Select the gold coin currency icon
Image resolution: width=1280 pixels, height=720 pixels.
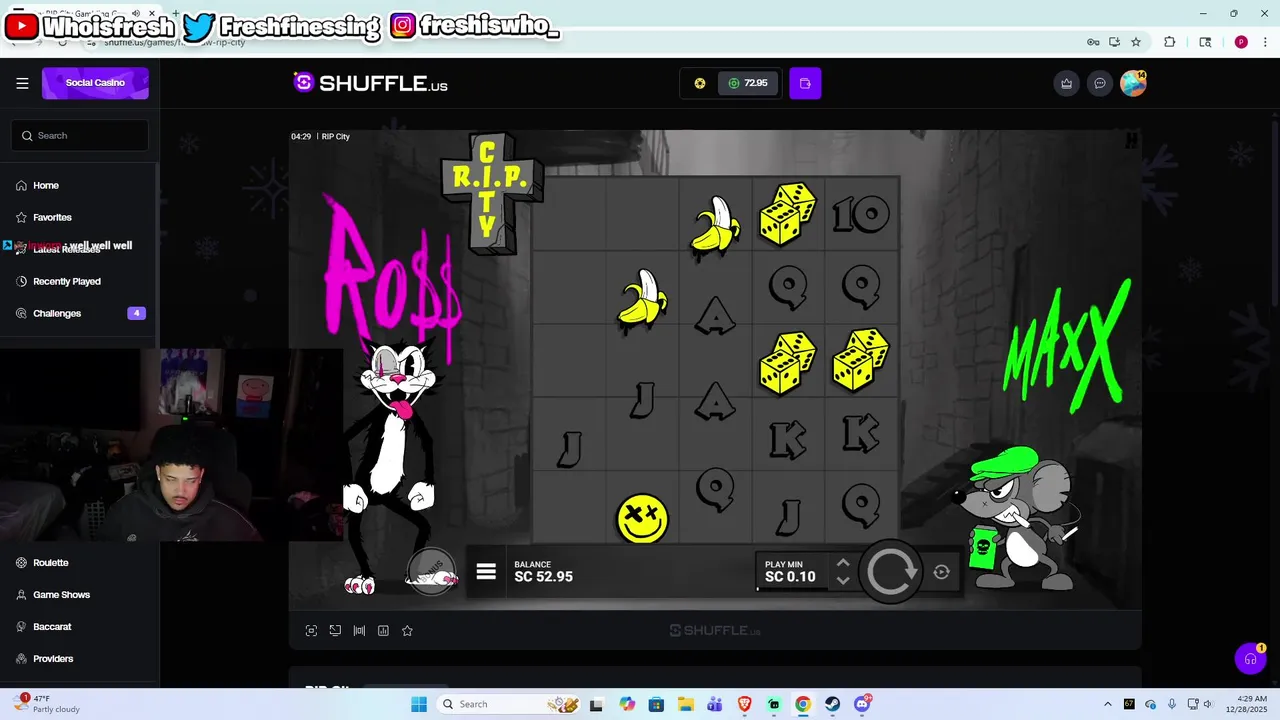pyautogui.click(x=700, y=83)
